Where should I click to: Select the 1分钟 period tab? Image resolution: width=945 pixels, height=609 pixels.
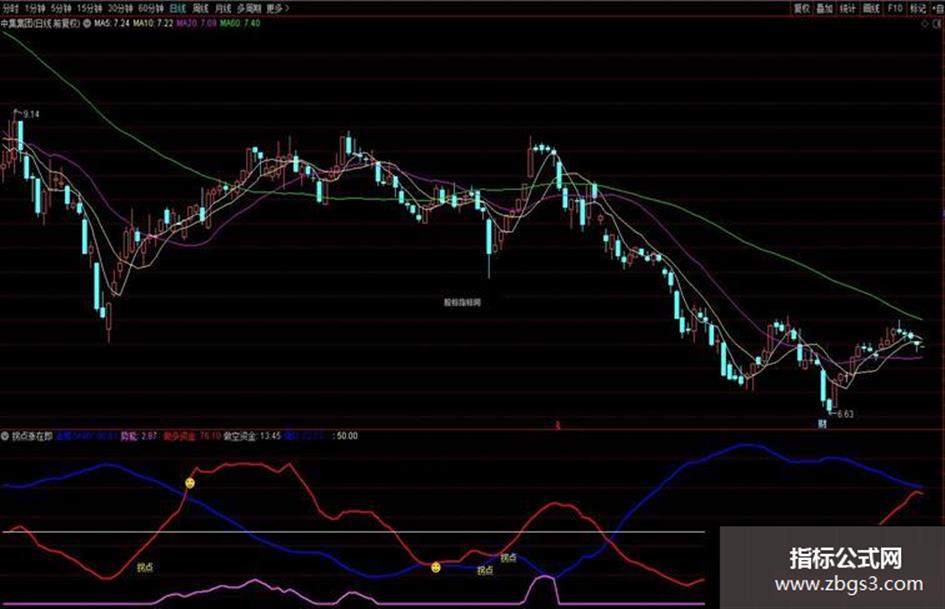coord(35,8)
